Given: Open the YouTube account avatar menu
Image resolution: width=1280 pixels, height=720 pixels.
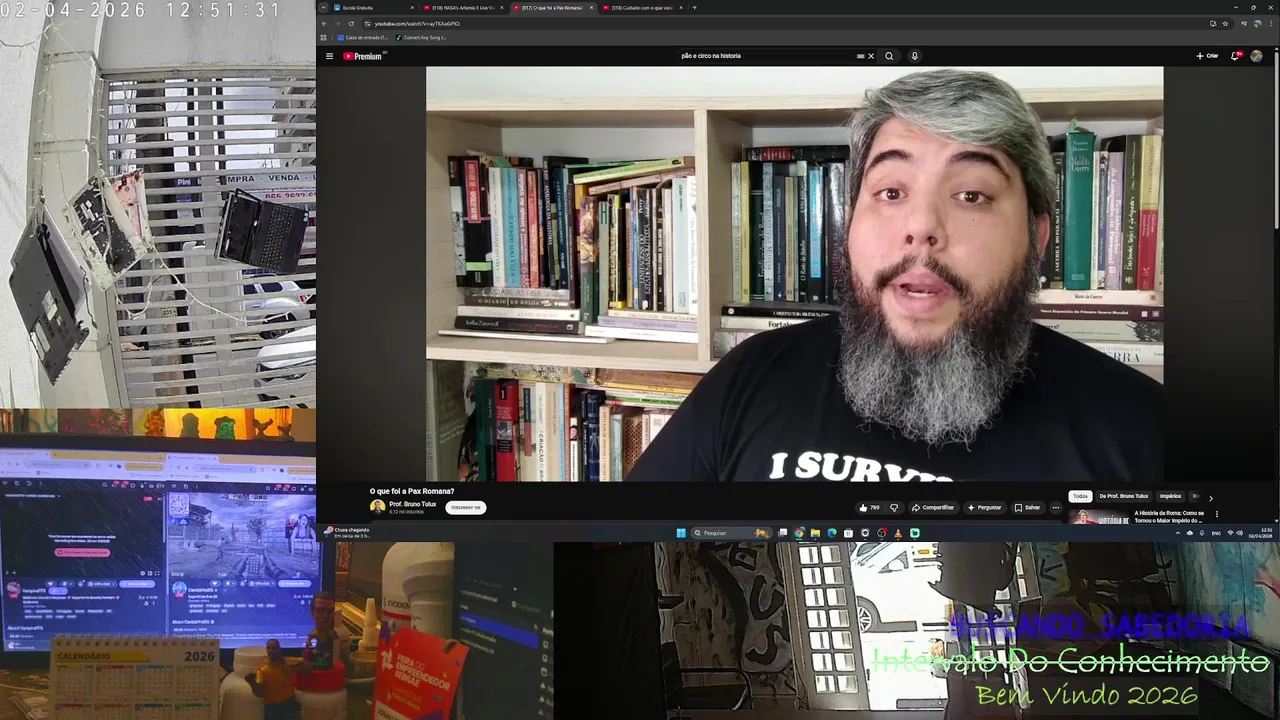Looking at the screenshot, I should click(x=1257, y=56).
